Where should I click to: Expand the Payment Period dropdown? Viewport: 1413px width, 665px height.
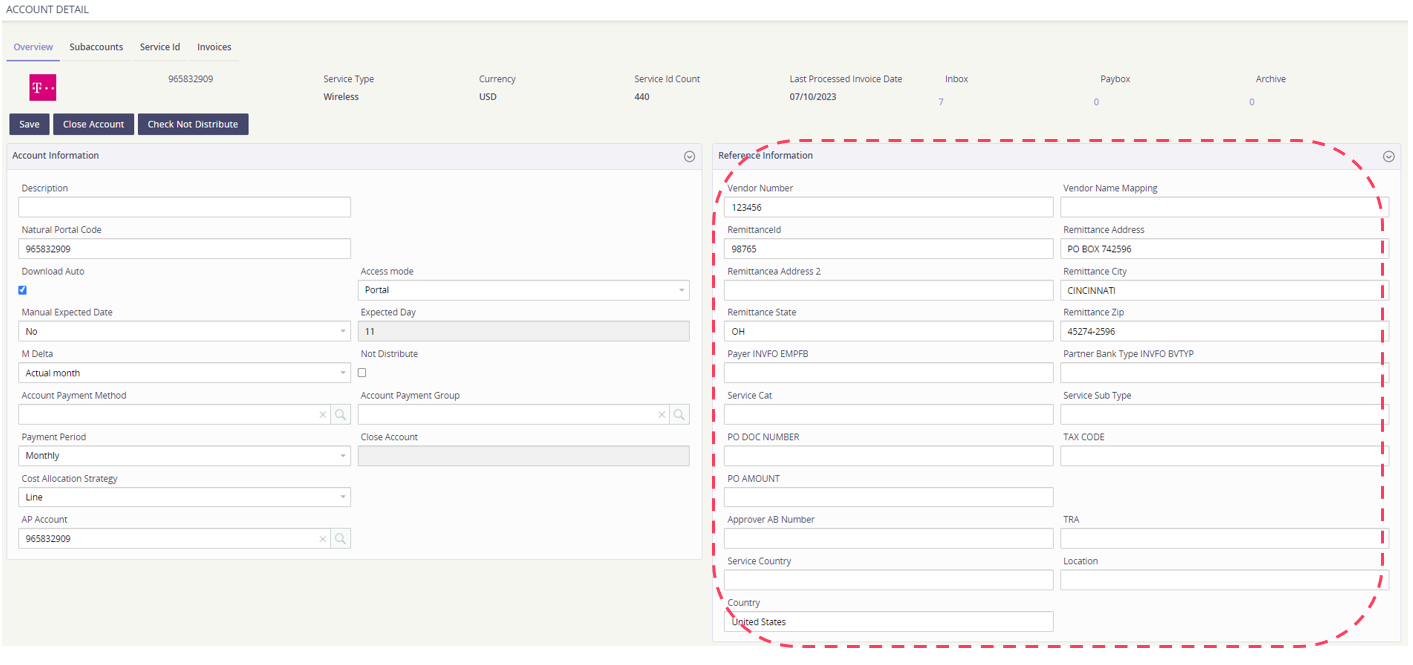pos(185,456)
